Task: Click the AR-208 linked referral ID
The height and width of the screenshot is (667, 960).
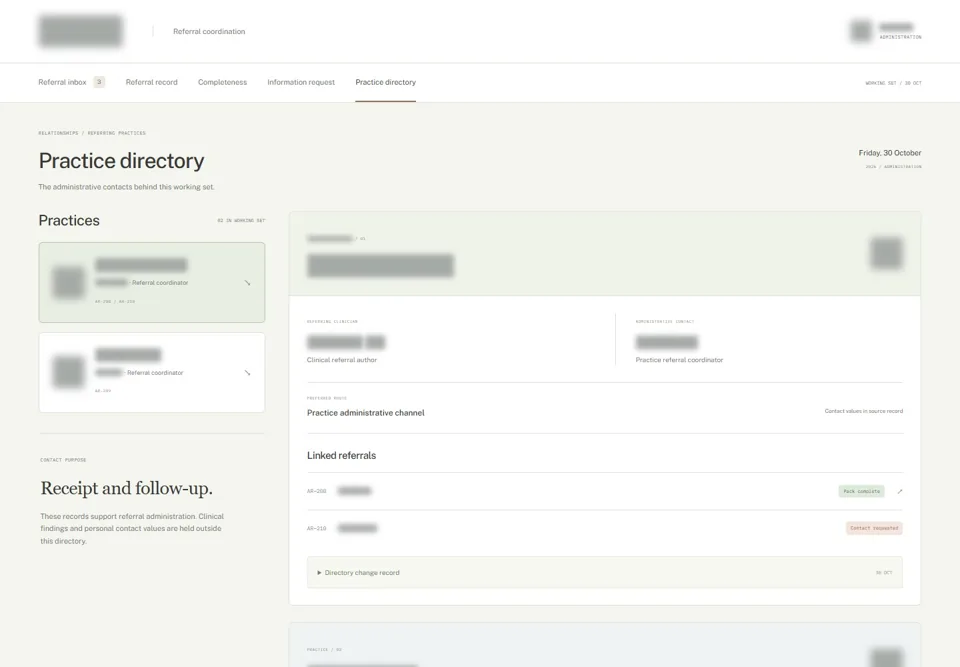Action: pos(317,491)
